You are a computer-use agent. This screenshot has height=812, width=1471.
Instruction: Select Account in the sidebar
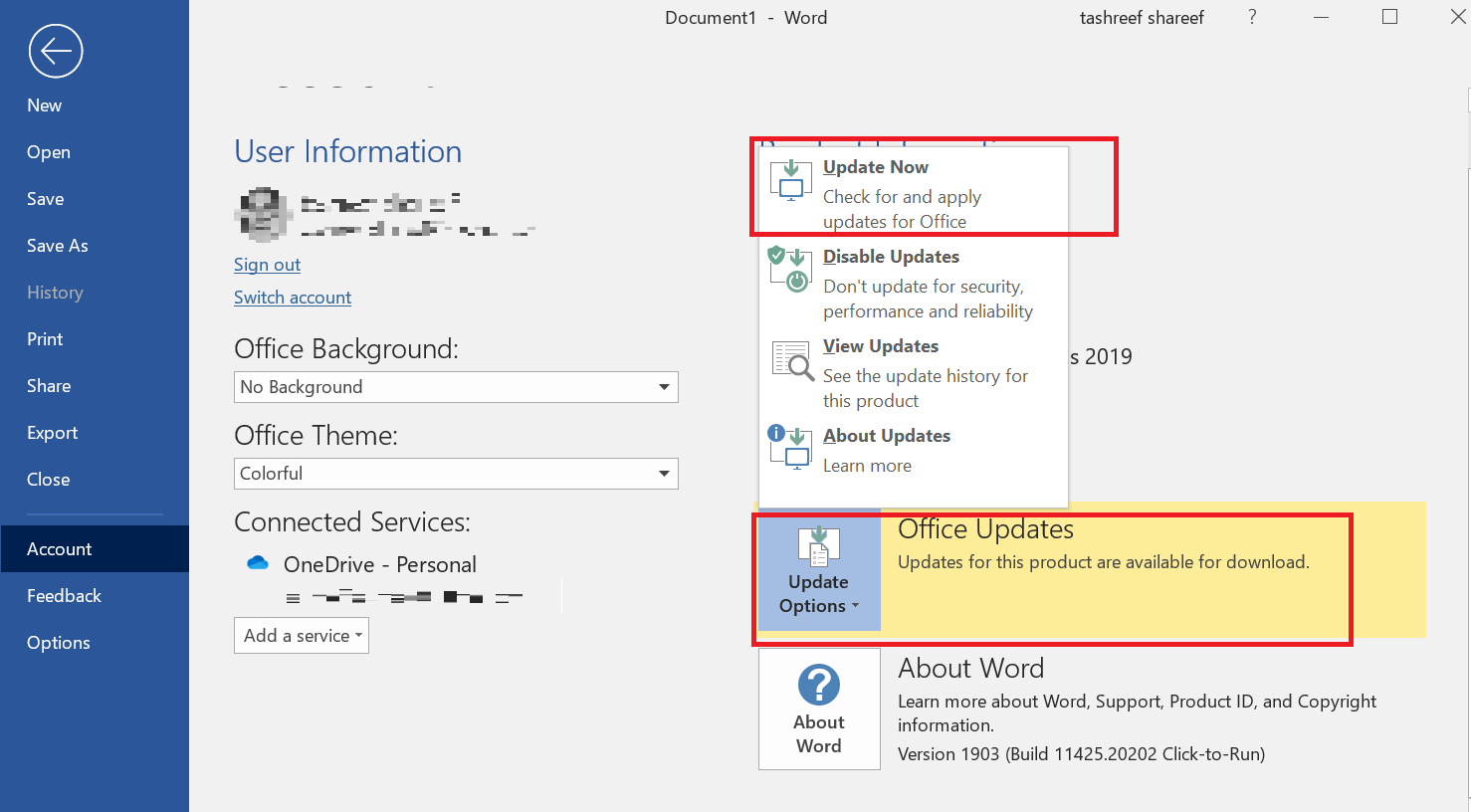(95, 549)
